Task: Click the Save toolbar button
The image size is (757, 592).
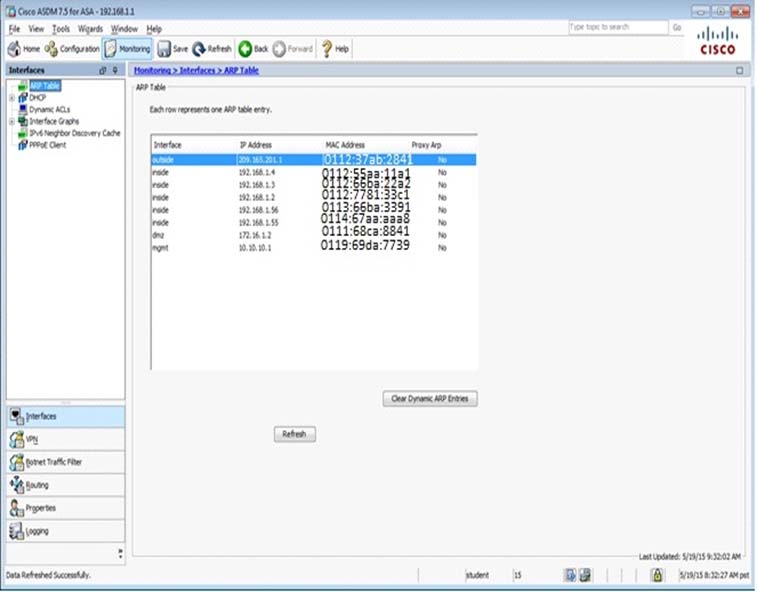Action: [173, 49]
